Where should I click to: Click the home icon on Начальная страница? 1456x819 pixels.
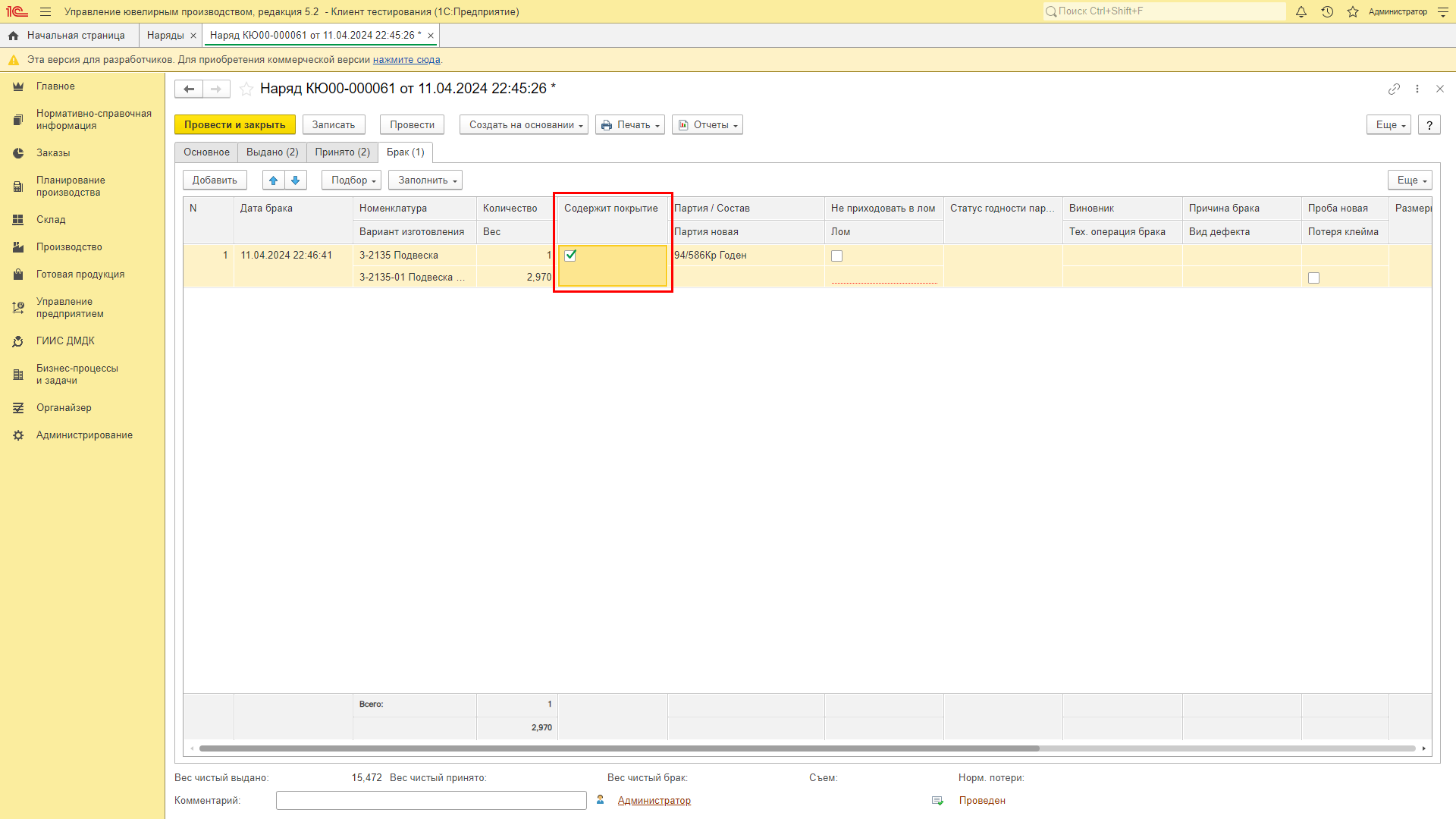point(13,36)
